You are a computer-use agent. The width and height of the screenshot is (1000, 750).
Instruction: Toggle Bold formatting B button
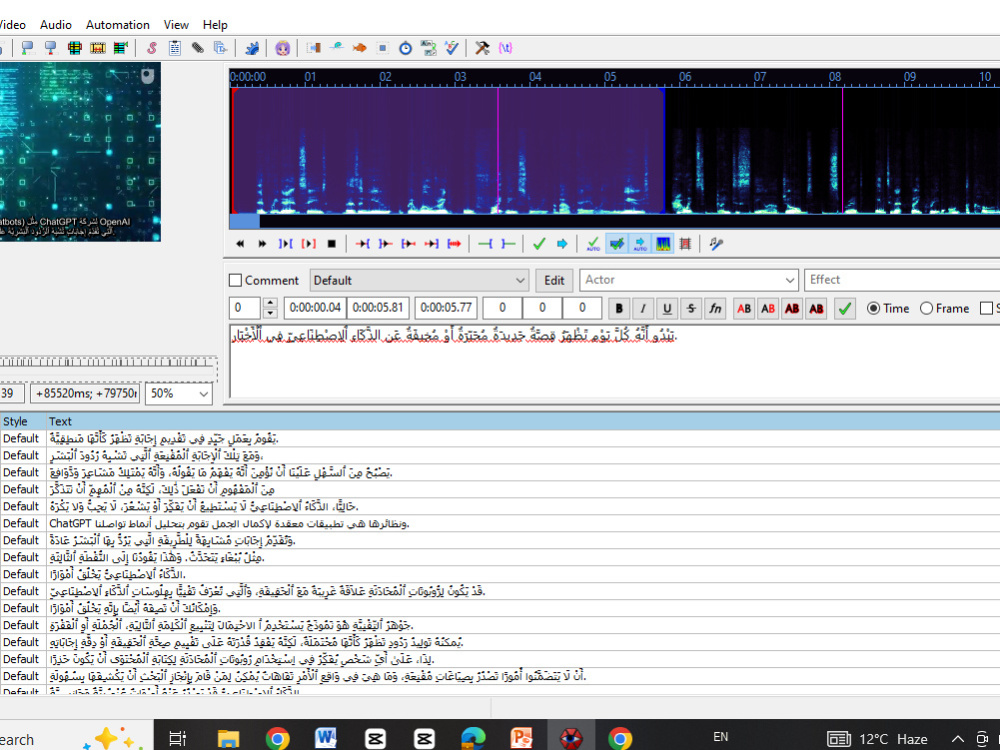click(x=619, y=309)
